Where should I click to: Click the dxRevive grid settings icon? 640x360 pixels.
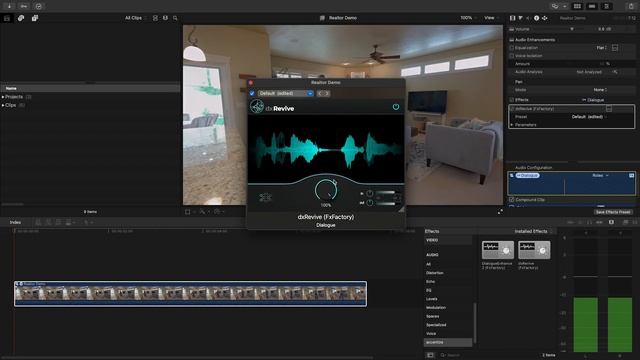[x=265, y=198]
